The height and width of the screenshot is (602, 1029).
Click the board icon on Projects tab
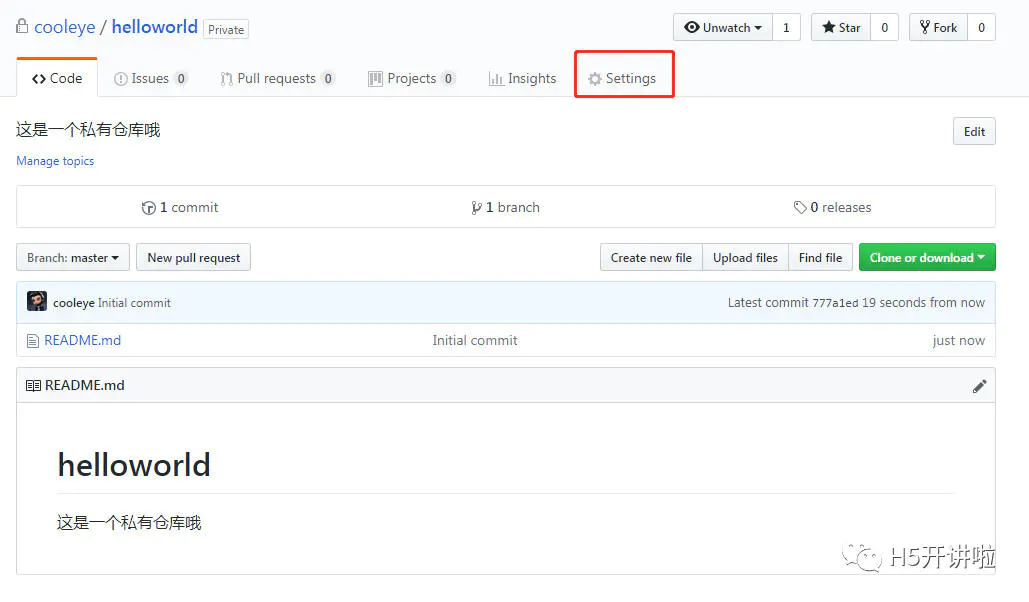[375, 79]
